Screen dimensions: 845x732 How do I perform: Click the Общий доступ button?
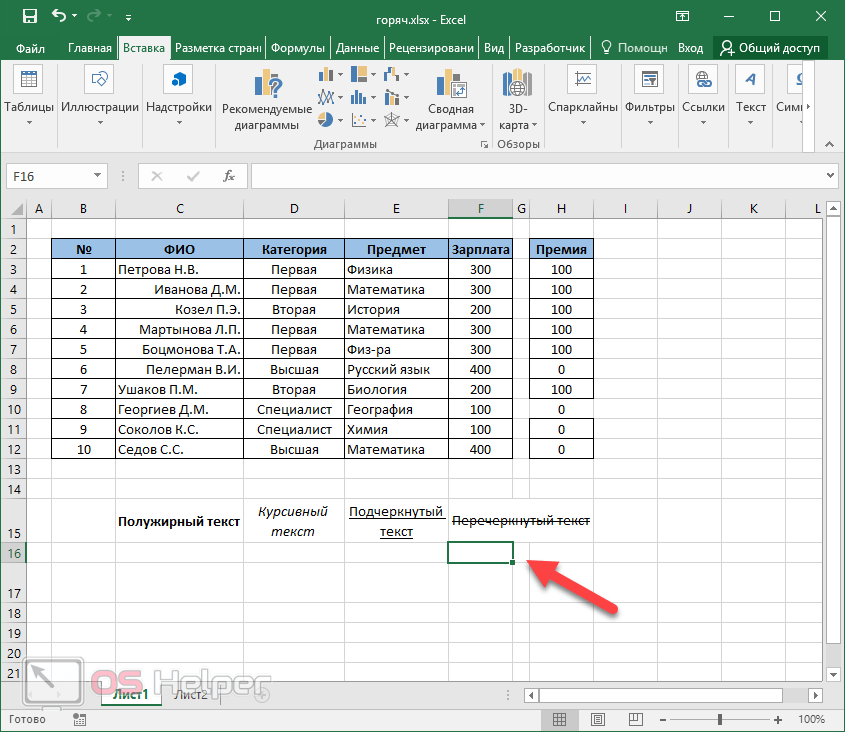coord(770,47)
